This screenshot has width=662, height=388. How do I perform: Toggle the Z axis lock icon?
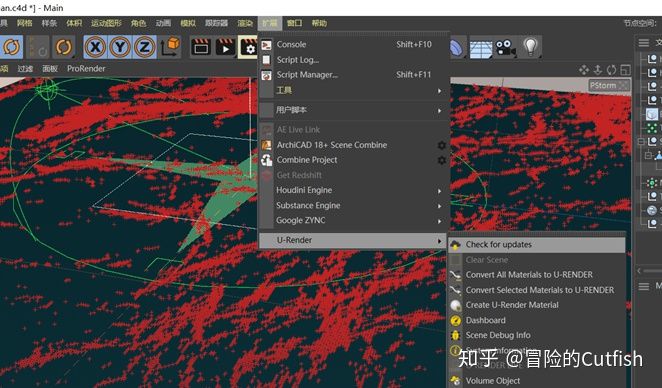144,46
